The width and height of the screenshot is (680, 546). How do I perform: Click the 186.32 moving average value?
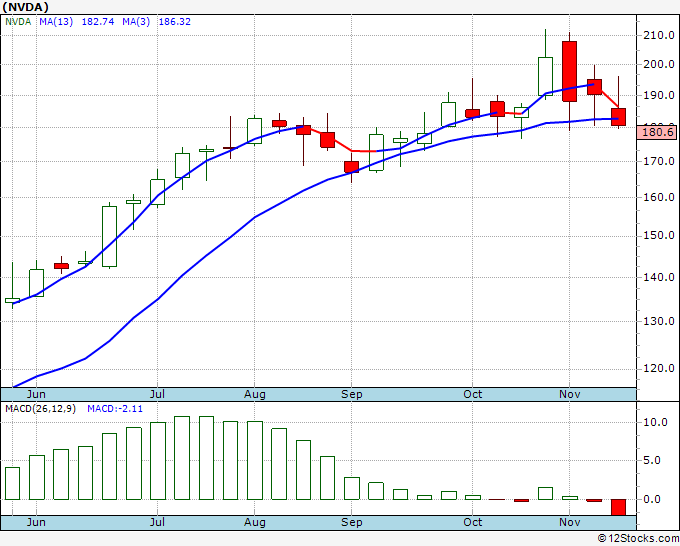click(x=174, y=22)
